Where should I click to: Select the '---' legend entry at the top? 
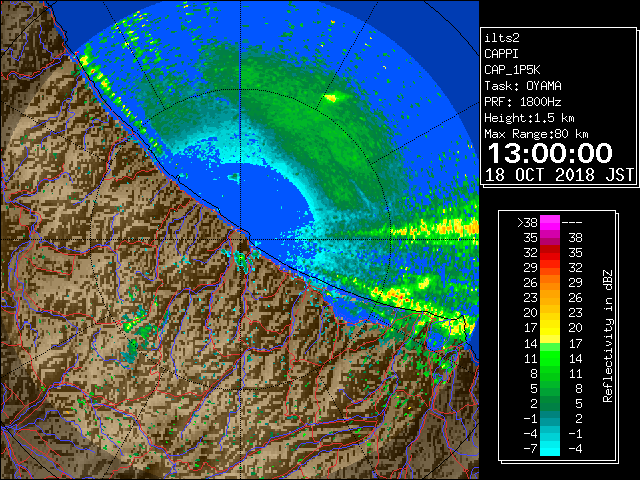point(572,223)
